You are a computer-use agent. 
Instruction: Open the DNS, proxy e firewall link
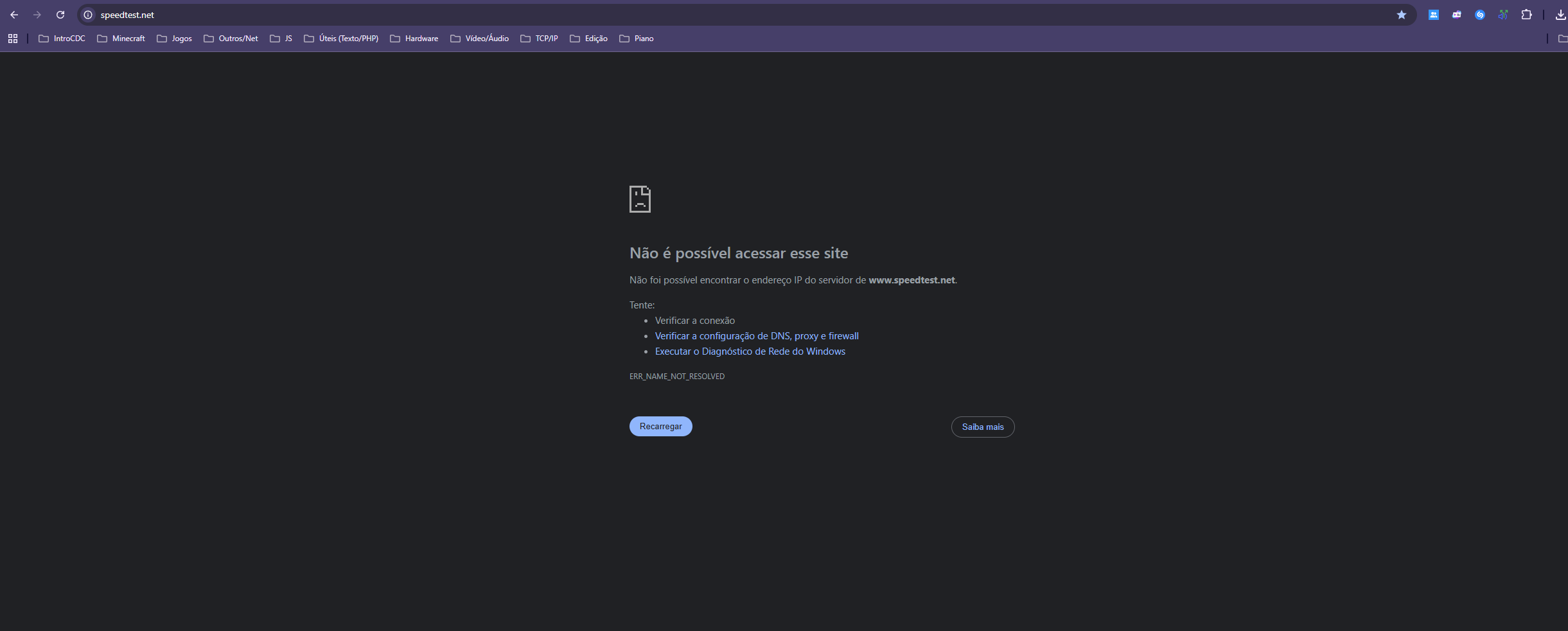pos(757,335)
